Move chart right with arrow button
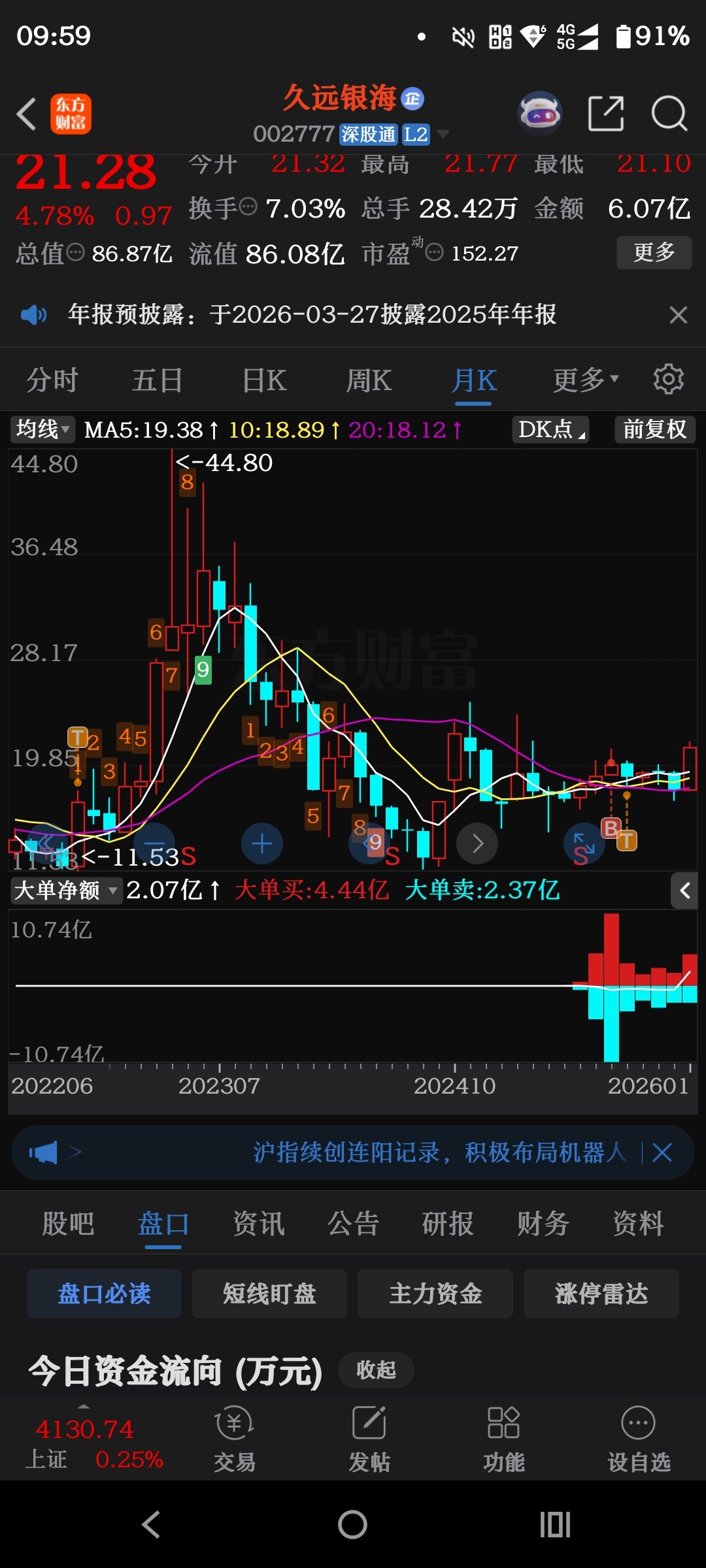706x1568 pixels. (x=477, y=843)
